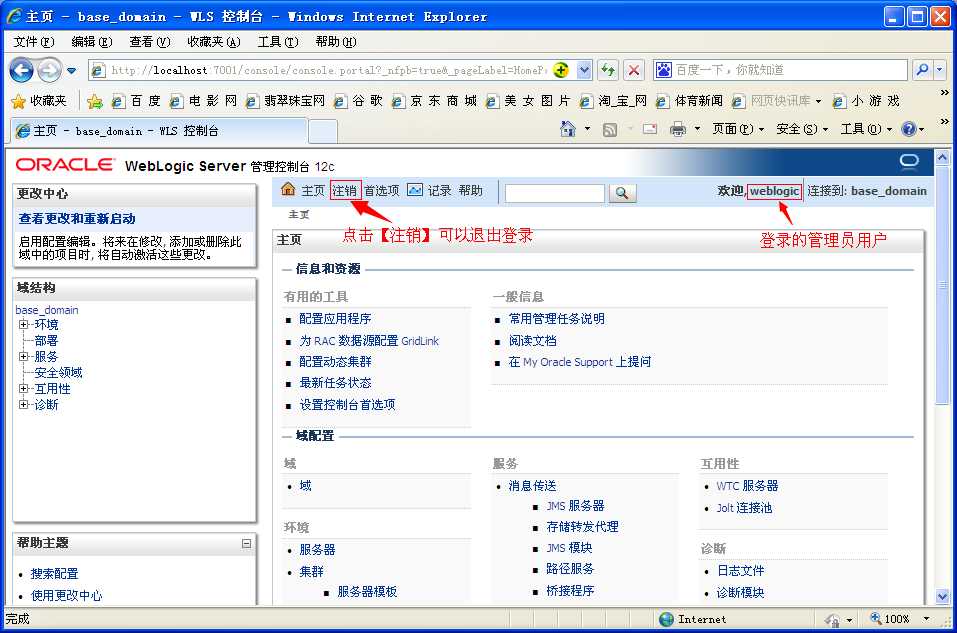Click 注销 to log out
The image size is (957, 633).
pos(345,191)
